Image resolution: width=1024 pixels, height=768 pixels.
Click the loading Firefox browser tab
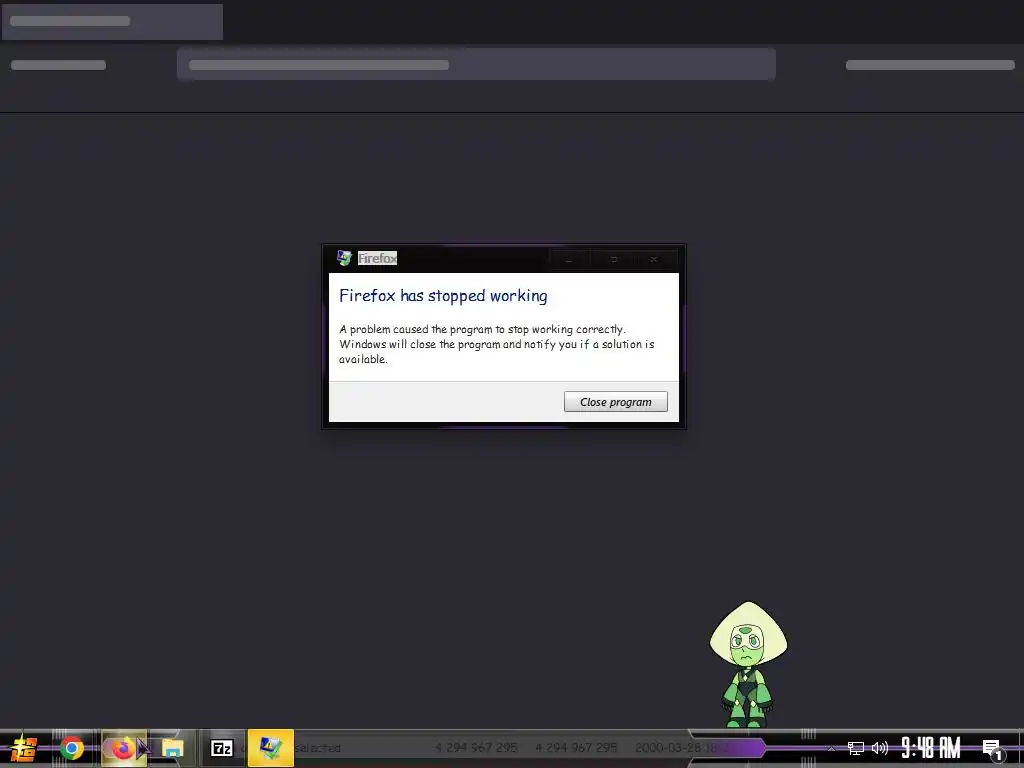click(112, 22)
